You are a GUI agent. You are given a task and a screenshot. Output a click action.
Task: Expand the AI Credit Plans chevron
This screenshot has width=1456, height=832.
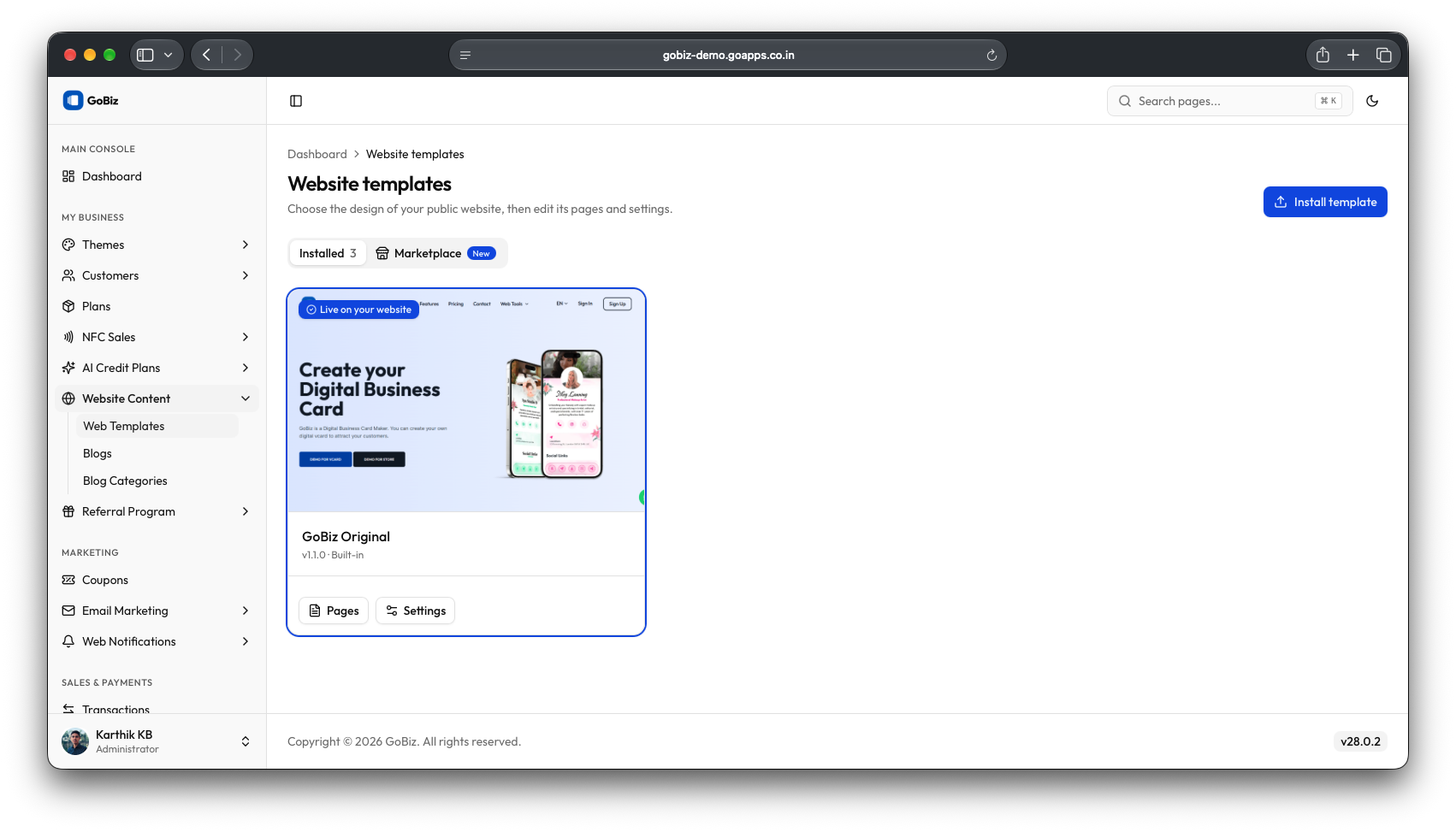246,368
